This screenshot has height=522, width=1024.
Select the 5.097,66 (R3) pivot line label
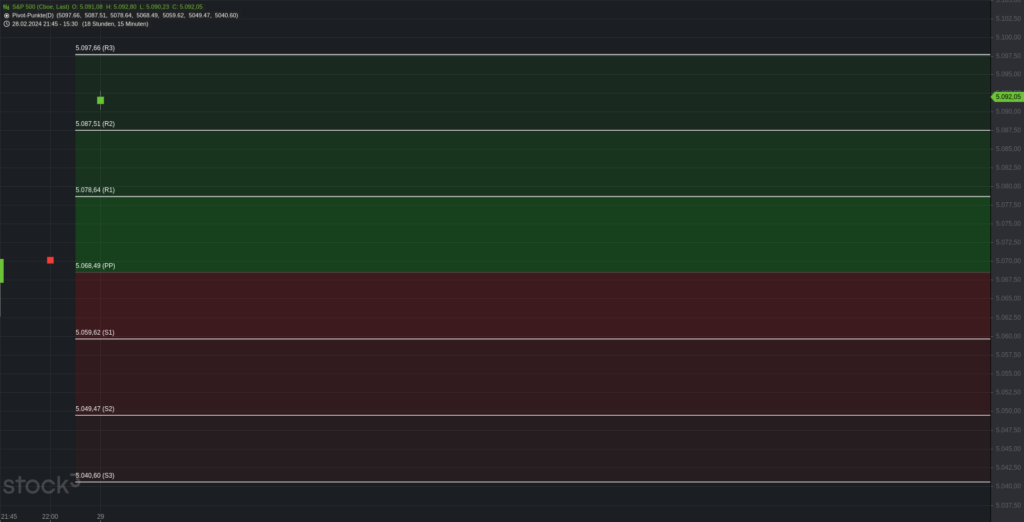click(95, 48)
